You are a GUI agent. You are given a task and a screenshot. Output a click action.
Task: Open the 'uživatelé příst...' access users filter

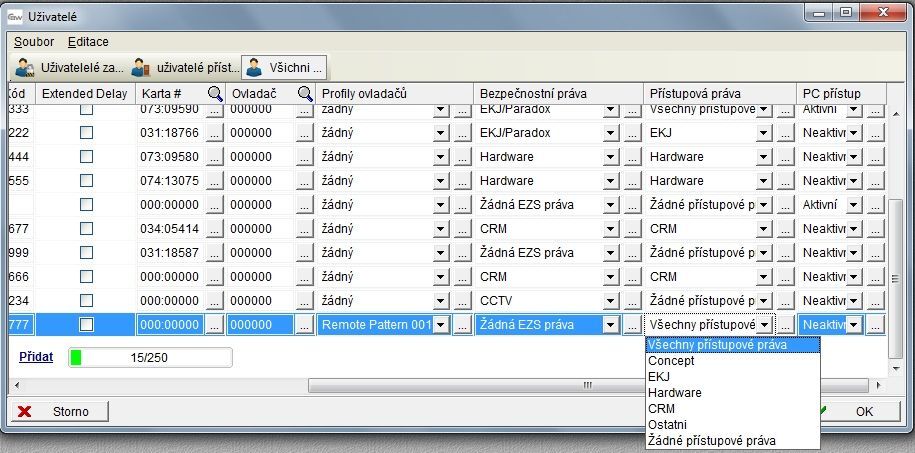[185, 68]
